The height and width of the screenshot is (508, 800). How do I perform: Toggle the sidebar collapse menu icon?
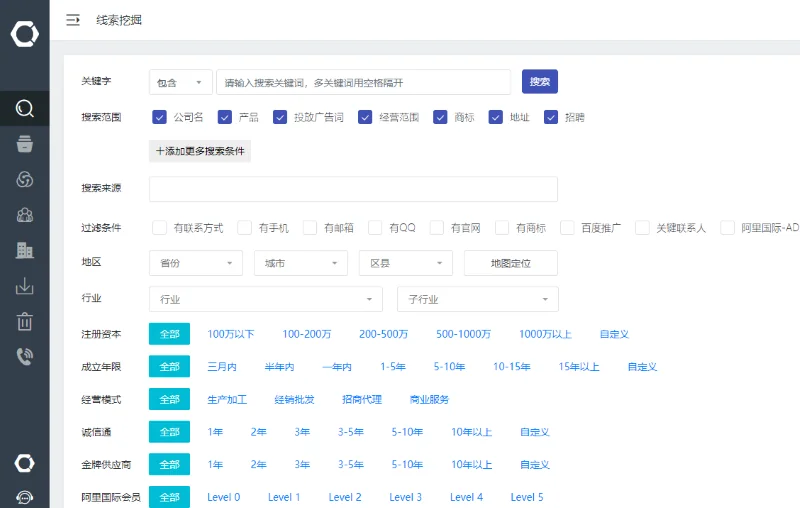[x=73, y=20]
